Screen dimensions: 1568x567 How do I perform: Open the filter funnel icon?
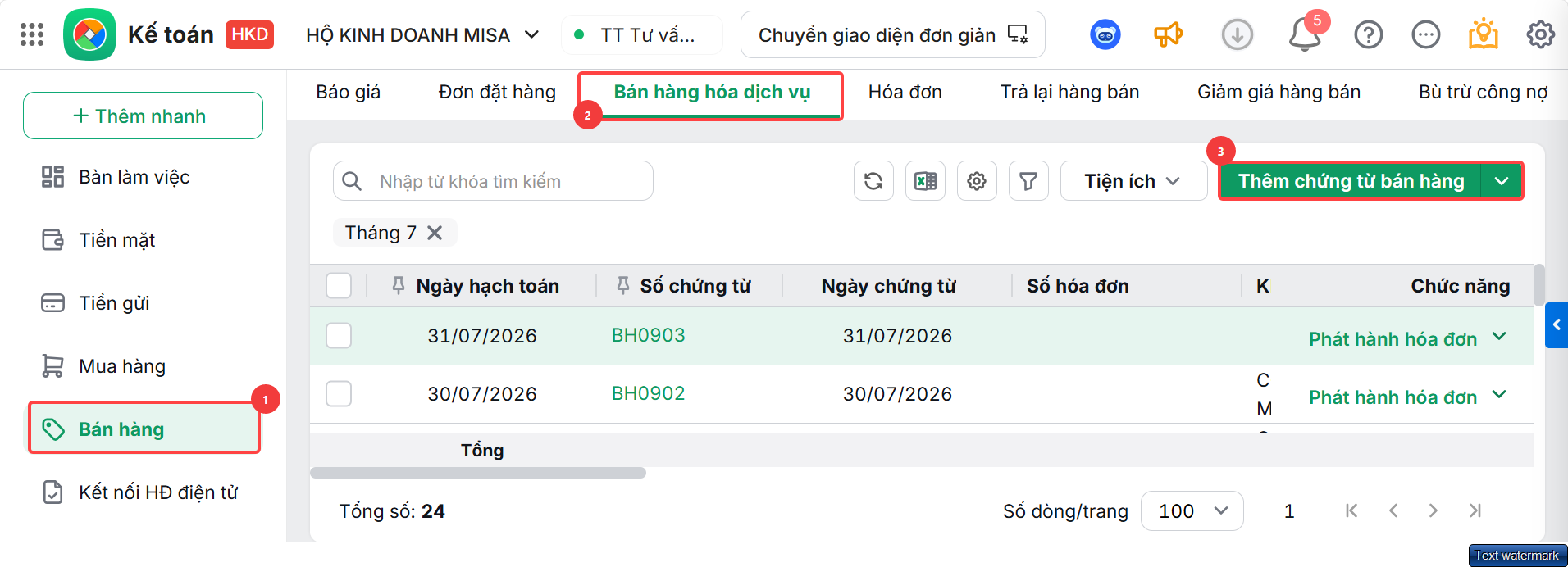1028,181
